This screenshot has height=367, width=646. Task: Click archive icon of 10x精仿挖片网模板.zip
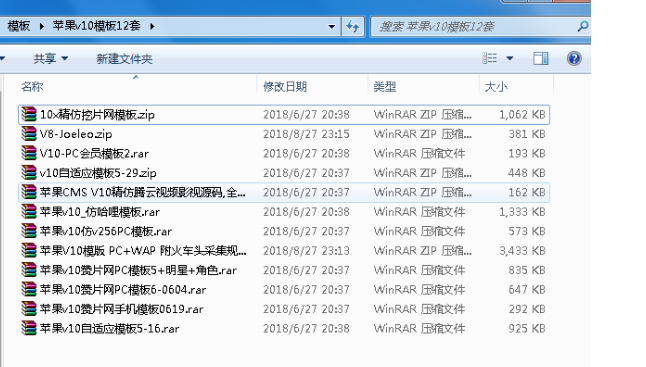pyautogui.click(x=29, y=115)
